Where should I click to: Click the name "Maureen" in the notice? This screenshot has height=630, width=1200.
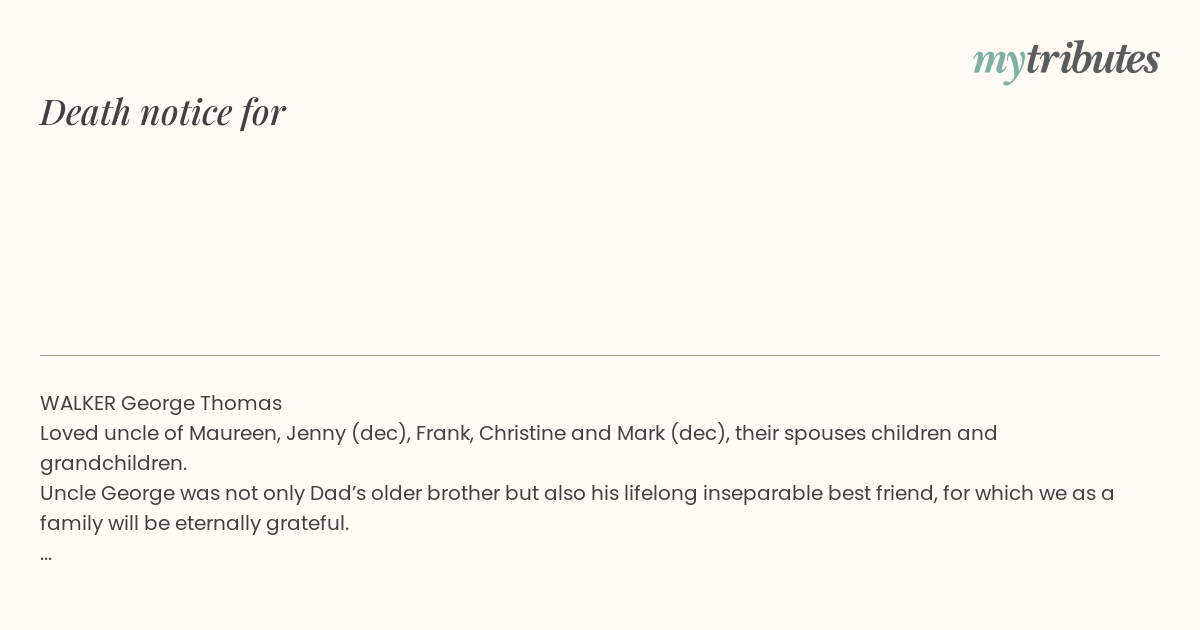coord(233,433)
